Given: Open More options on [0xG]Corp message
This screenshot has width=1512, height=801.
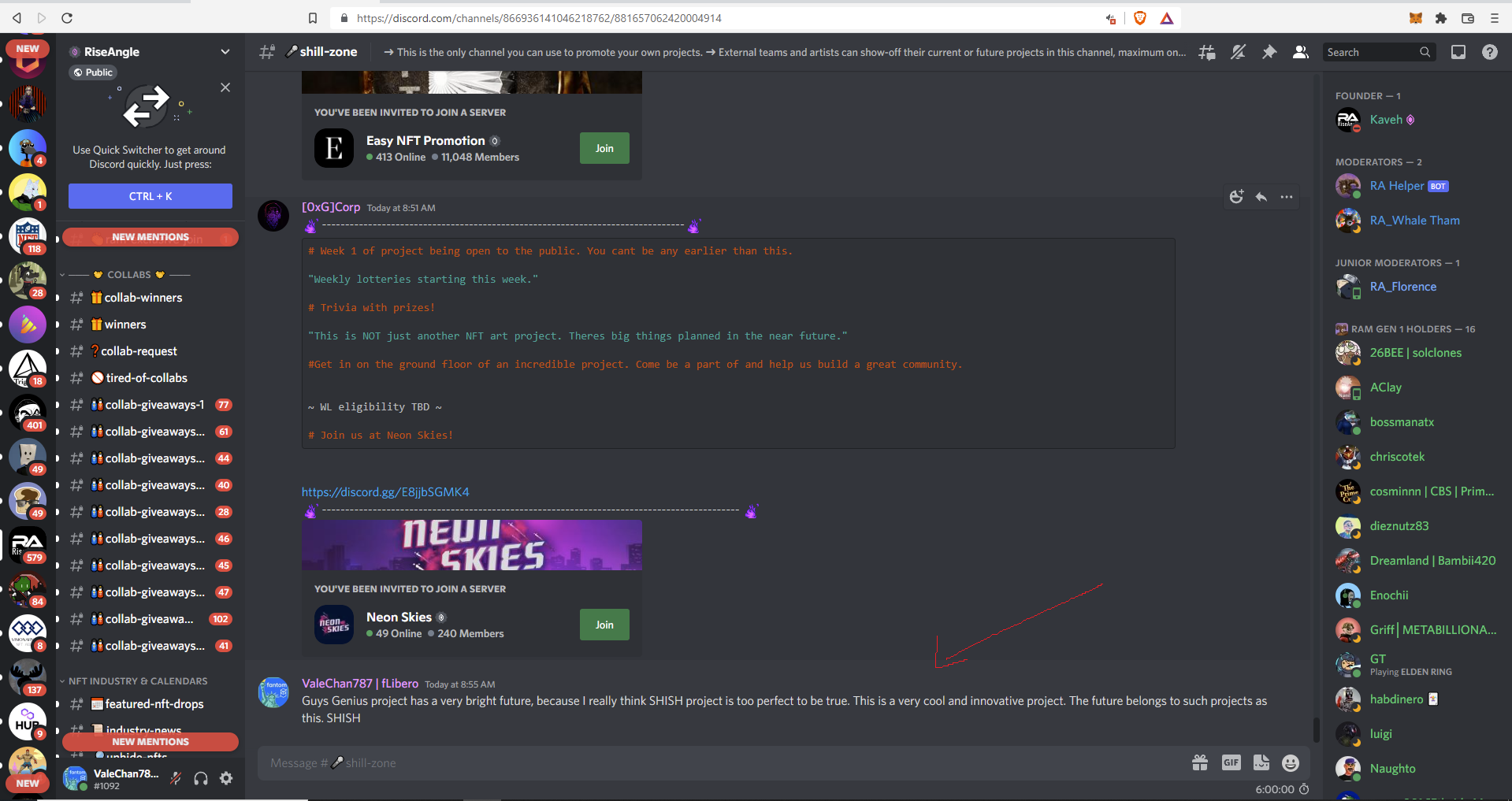Looking at the screenshot, I should 1287,197.
